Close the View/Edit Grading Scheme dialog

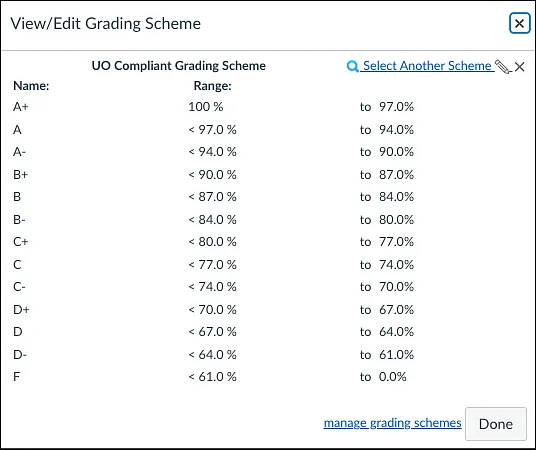point(520,24)
